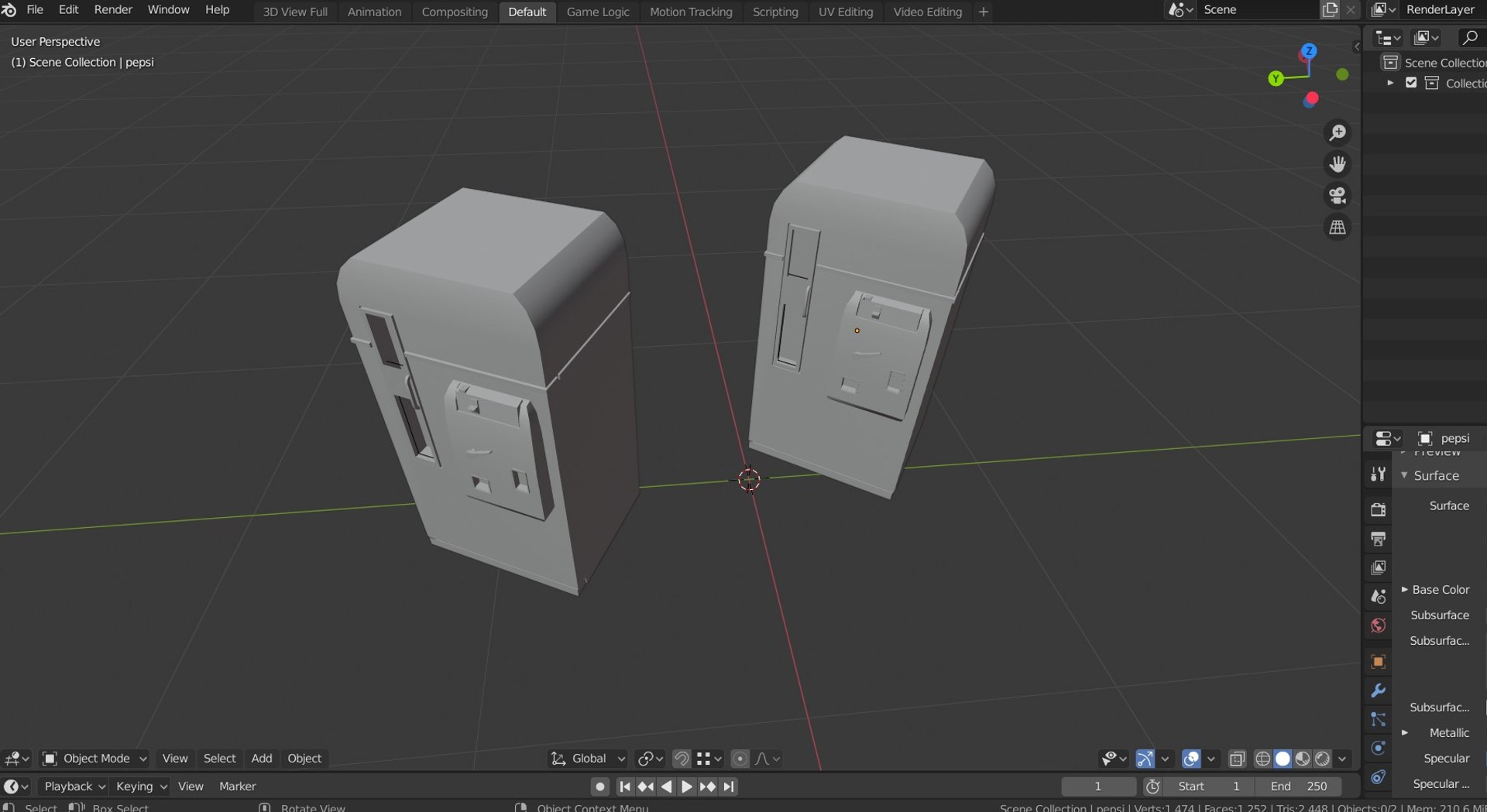Screen dimensions: 1487x812
Task: Toggle viewport overlays display
Action: (x=1191, y=759)
